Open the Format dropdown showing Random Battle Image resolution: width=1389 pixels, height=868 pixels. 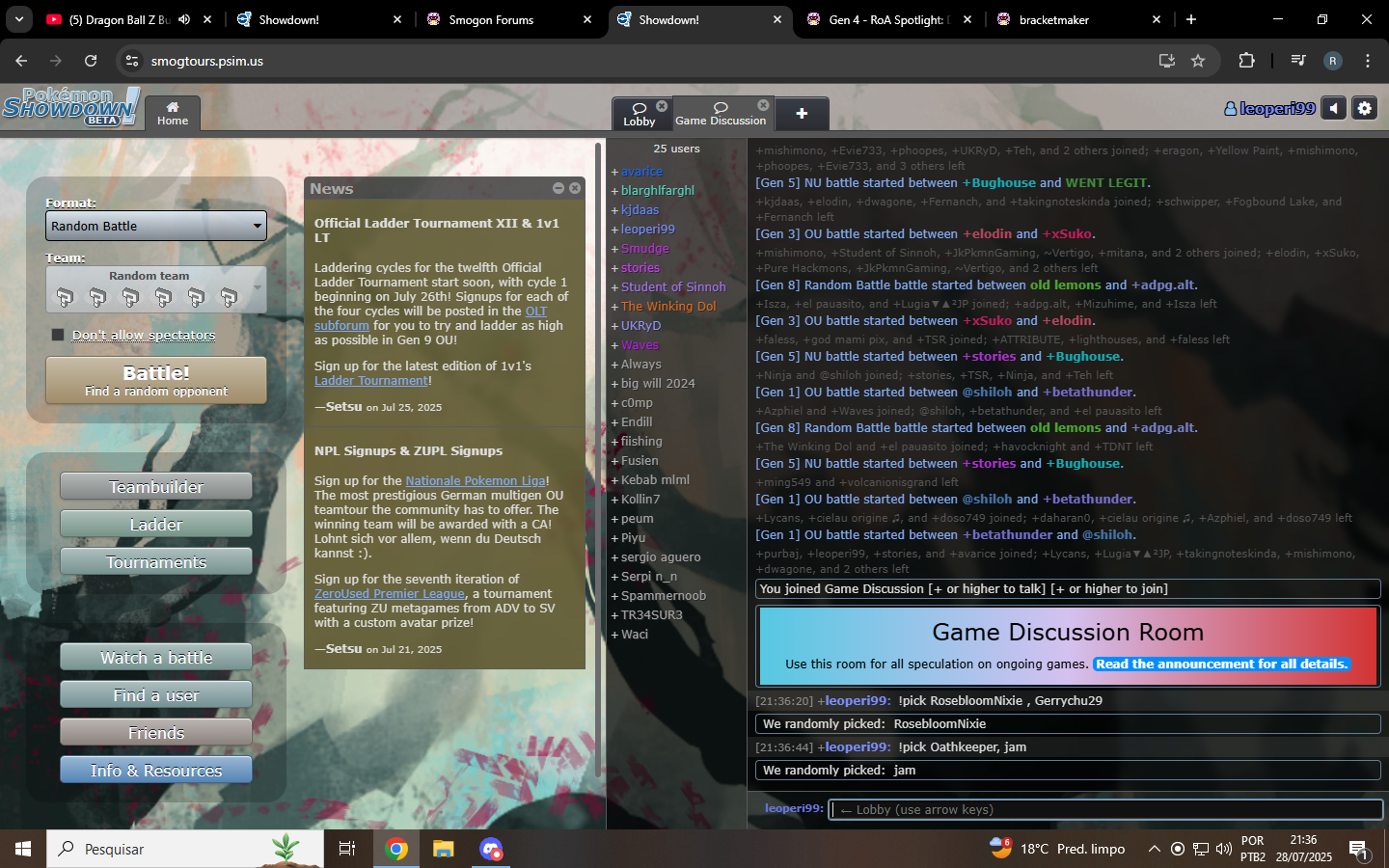(x=156, y=226)
